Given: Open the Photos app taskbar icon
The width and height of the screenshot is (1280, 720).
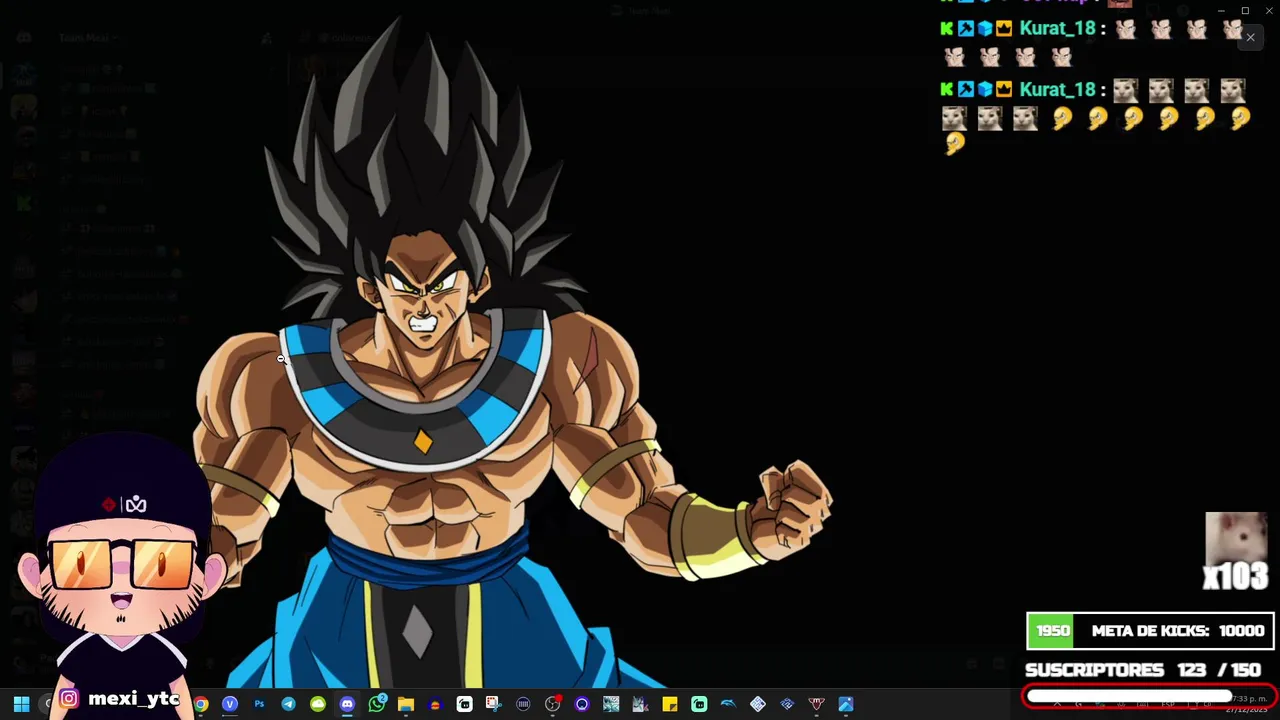Looking at the screenshot, I should pos(846,704).
